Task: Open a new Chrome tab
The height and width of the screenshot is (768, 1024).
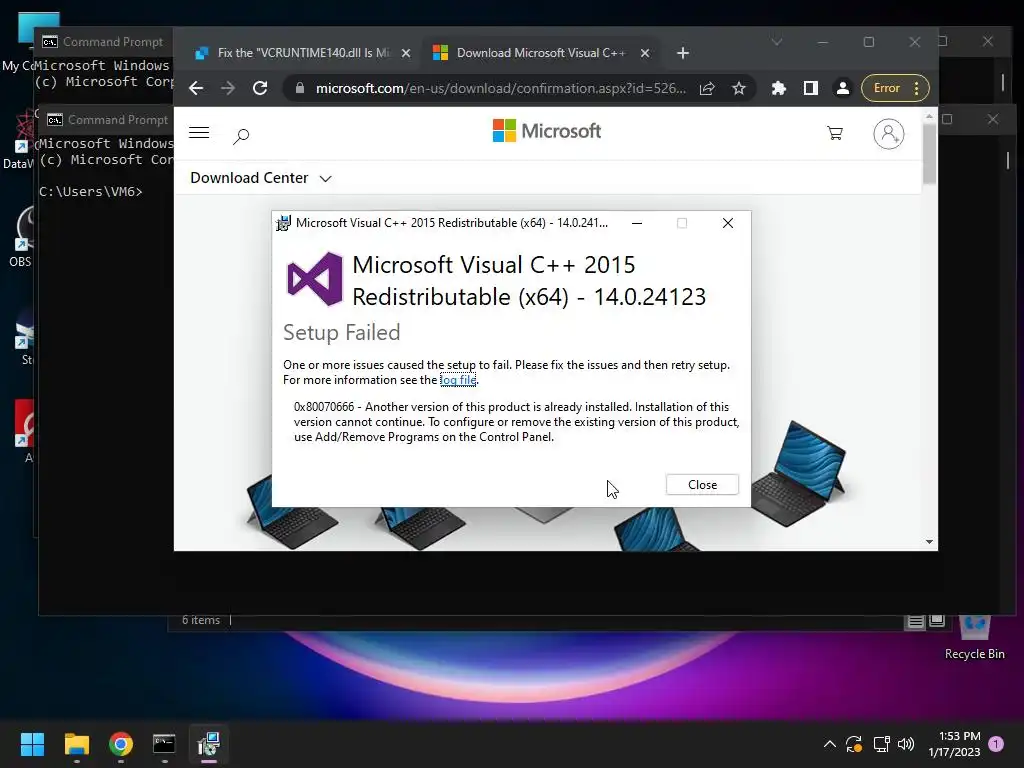Action: 683,53
